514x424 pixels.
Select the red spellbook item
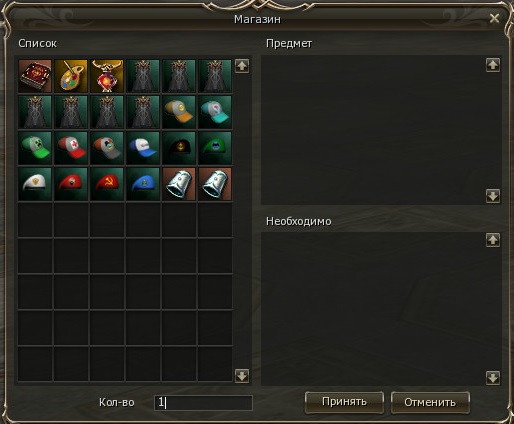click(35, 76)
